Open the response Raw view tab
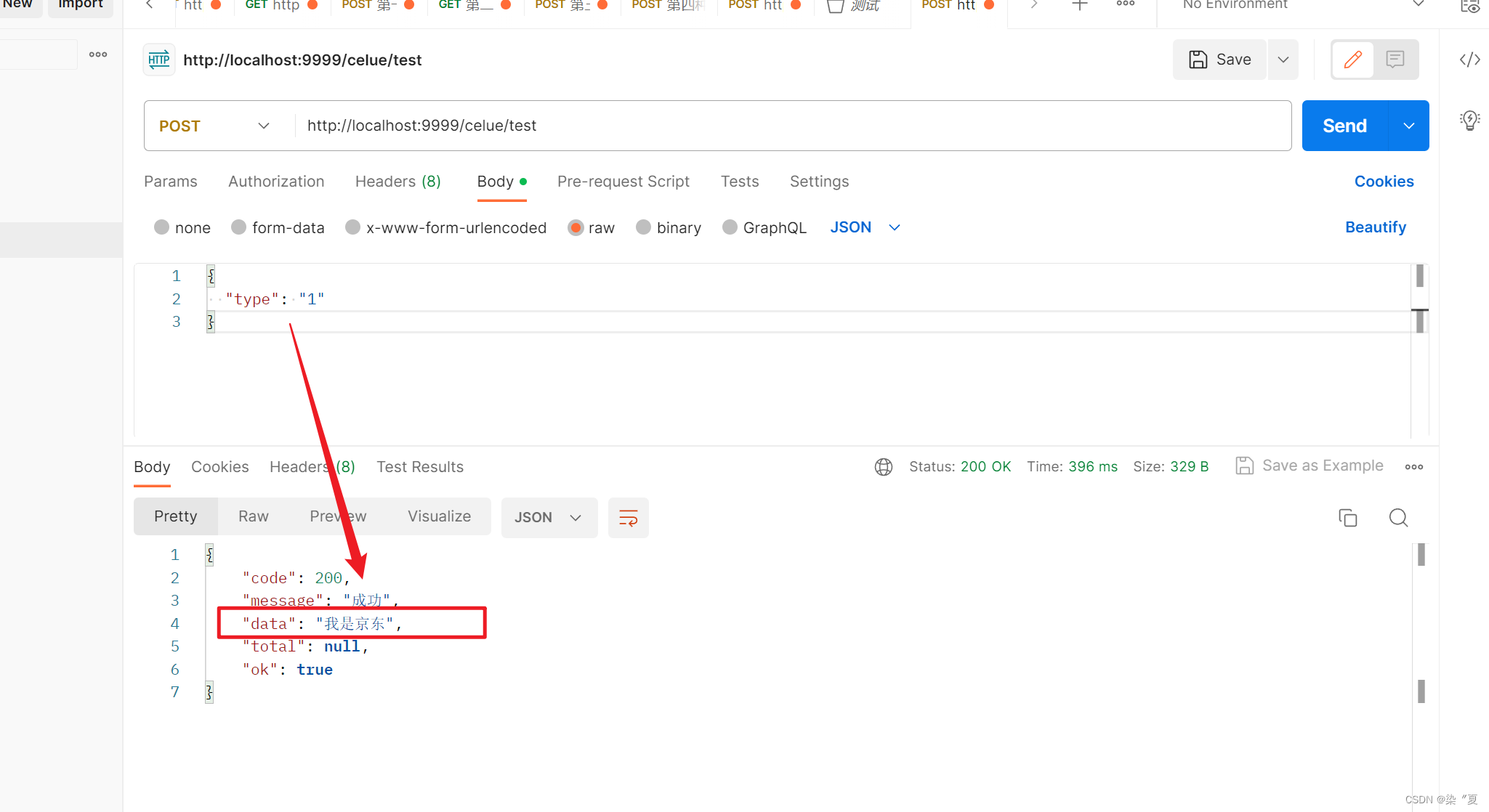The height and width of the screenshot is (812, 1489). tap(253, 516)
